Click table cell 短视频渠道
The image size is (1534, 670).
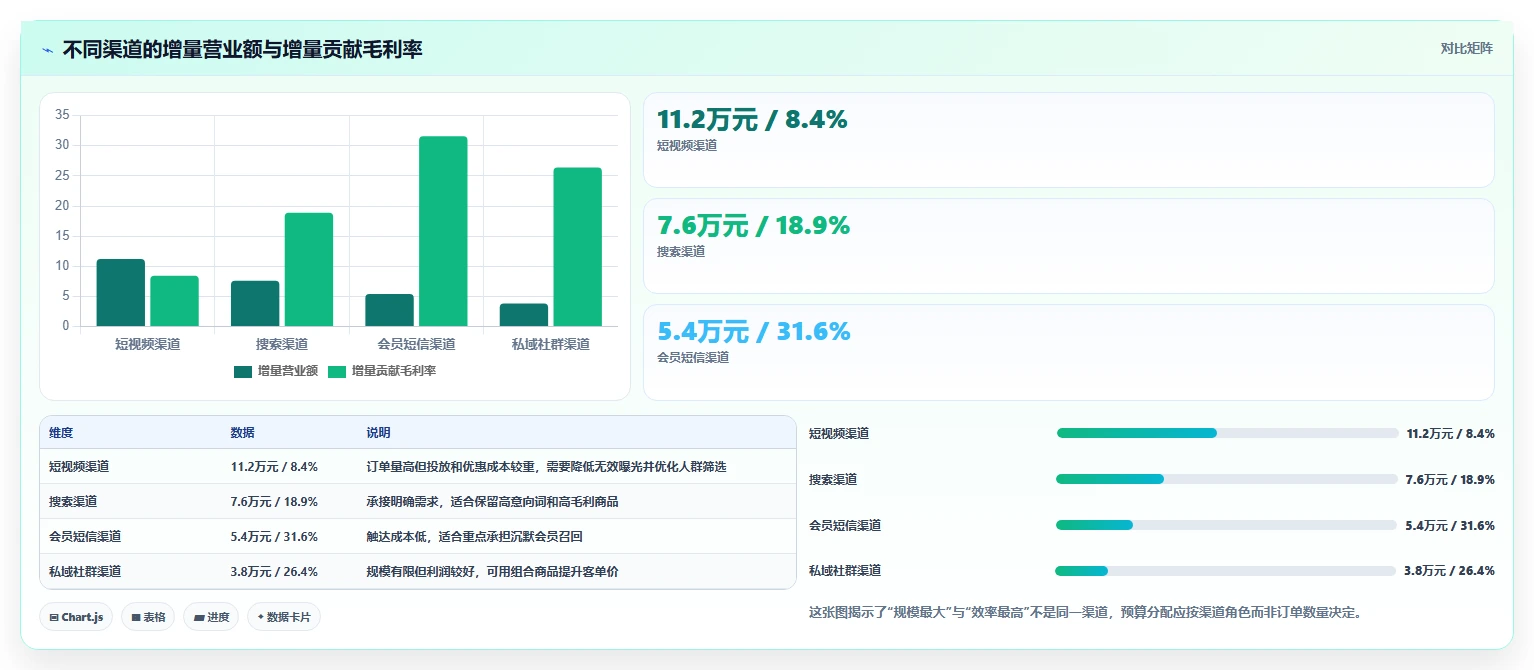[x=79, y=466]
